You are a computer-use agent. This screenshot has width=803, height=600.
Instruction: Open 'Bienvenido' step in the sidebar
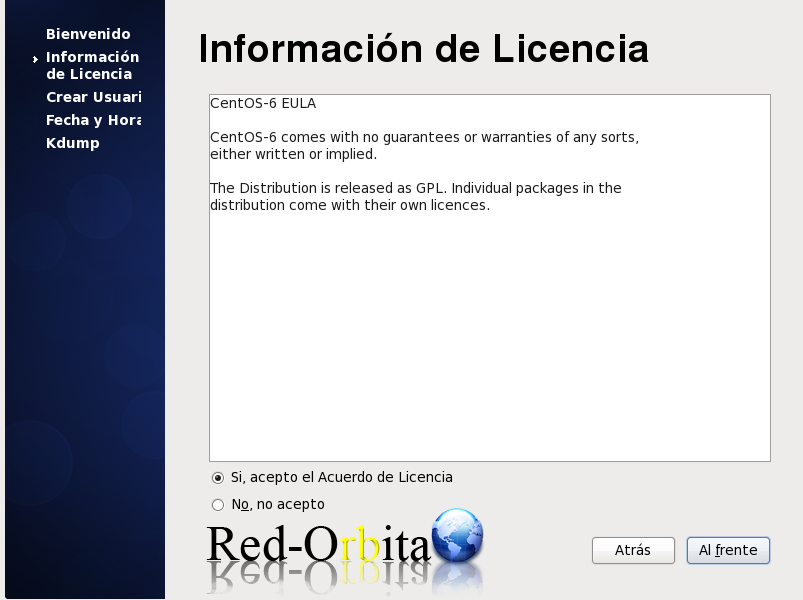click(x=88, y=34)
